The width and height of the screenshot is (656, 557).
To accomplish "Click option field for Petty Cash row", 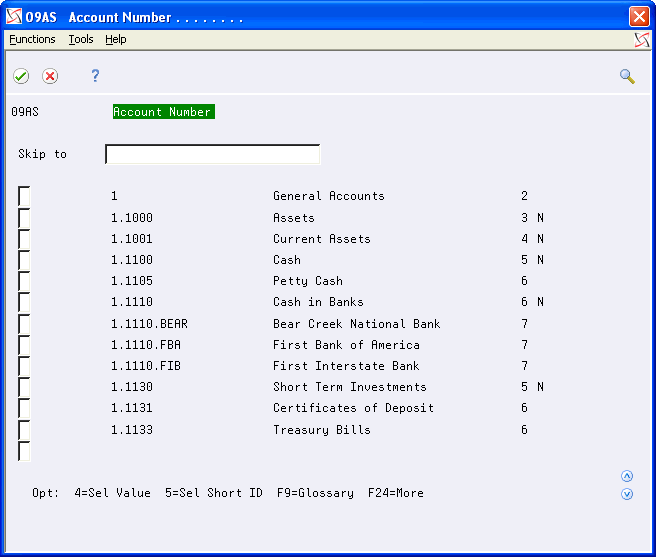I will coord(24,281).
